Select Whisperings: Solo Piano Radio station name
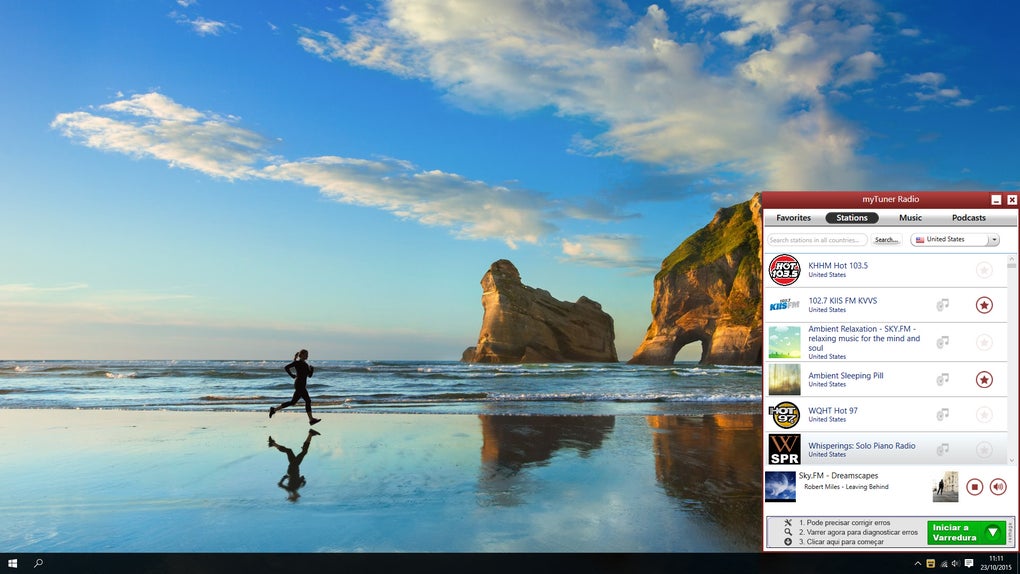Screen dimensions: 1020x574 [x=861, y=446]
